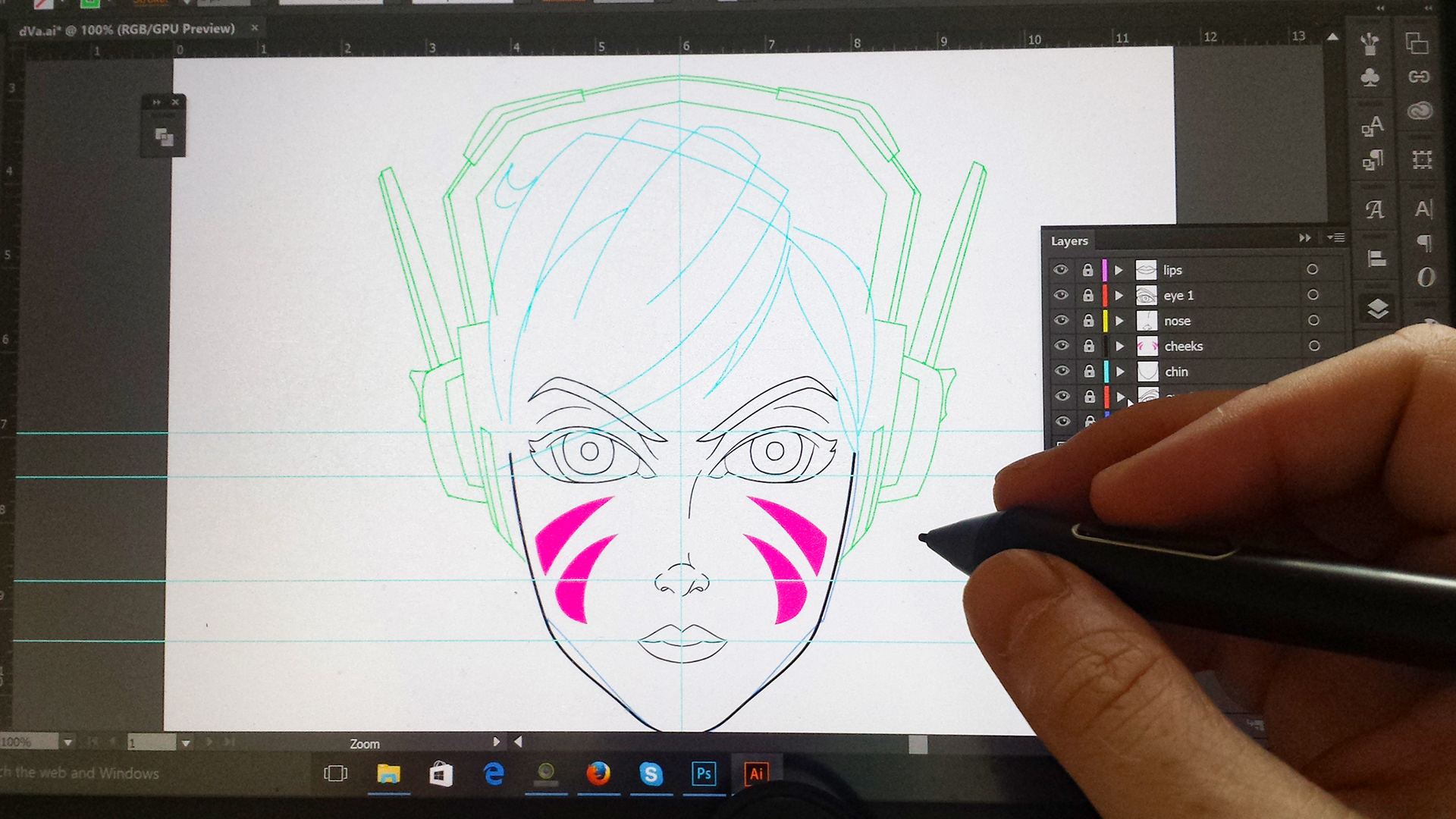The image size is (1456, 819).
Task: Open the Artboards panel icon
Action: click(1422, 160)
